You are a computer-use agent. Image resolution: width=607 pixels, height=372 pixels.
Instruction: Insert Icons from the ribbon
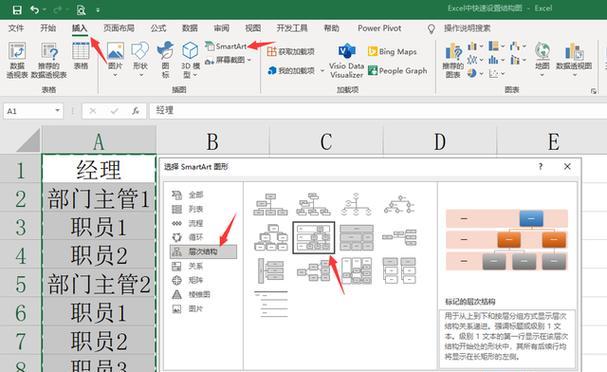coord(165,59)
